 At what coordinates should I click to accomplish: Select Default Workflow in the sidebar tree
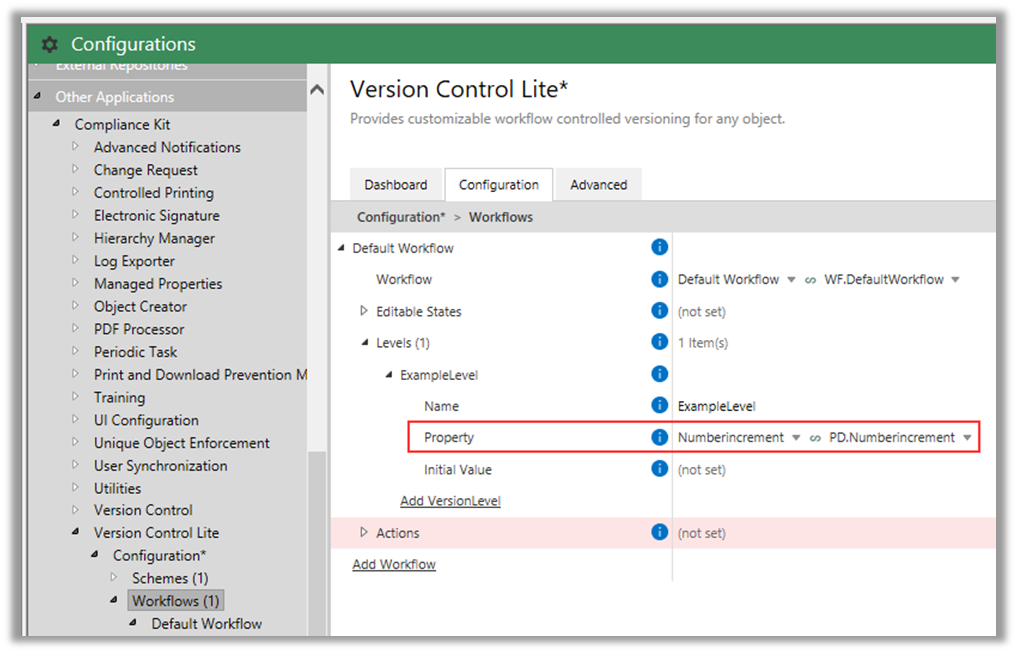point(206,623)
